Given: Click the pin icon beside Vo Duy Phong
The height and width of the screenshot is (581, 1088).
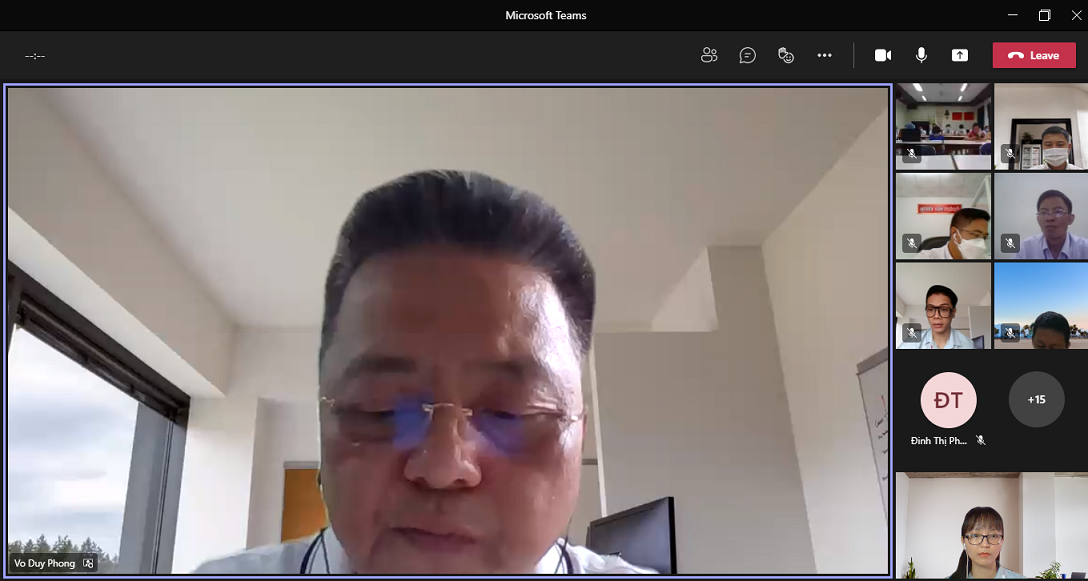Looking at the screenshot, I should point(88,564).
